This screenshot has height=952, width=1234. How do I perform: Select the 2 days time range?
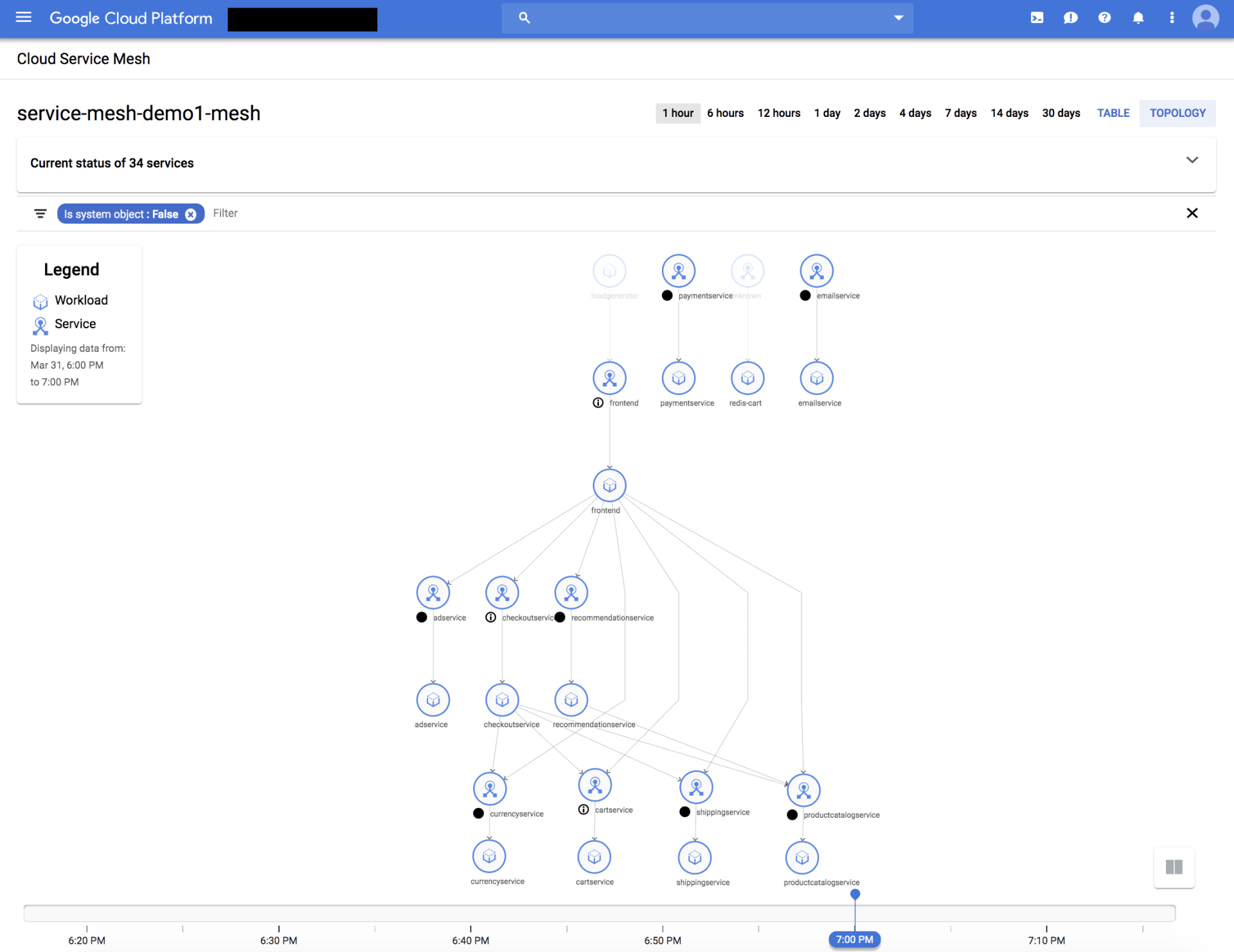coord(870,113)
